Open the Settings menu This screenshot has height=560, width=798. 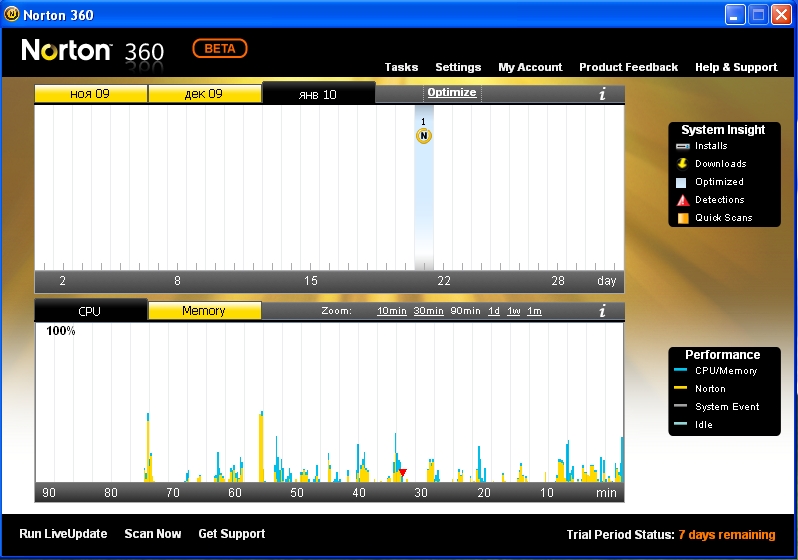[458, 67]
